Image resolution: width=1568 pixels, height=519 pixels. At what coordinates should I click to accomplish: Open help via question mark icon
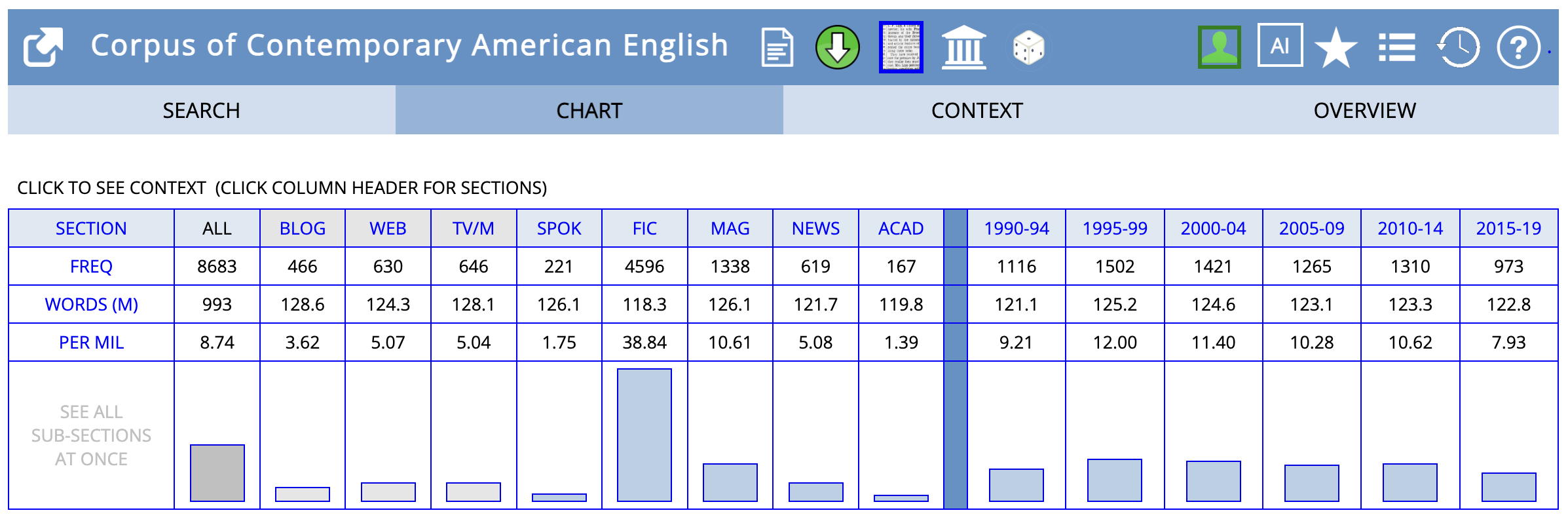click(x=1518, y=47)
